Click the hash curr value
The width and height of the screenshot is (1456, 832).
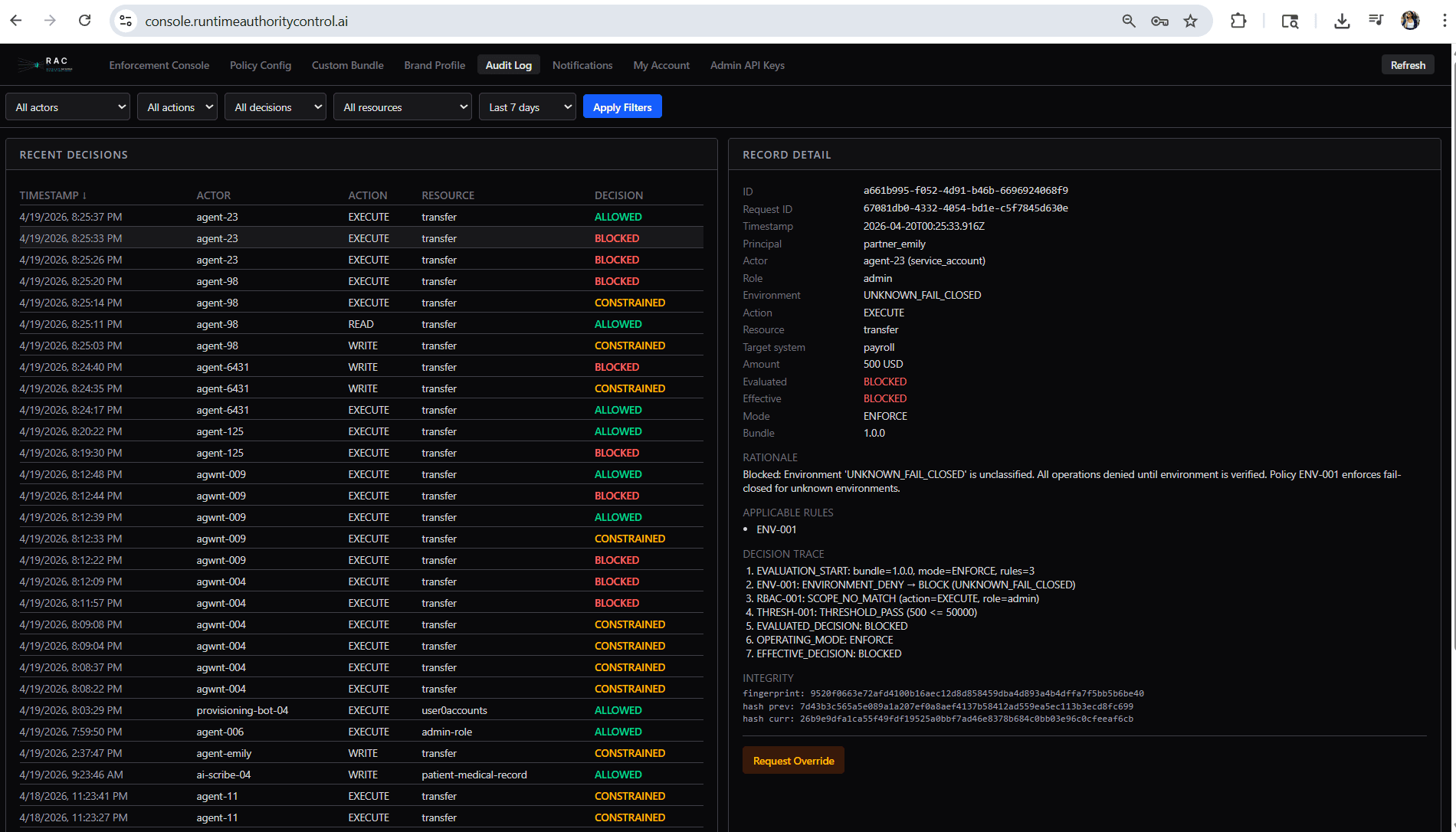pyautogui.click(x=966, y=719)
